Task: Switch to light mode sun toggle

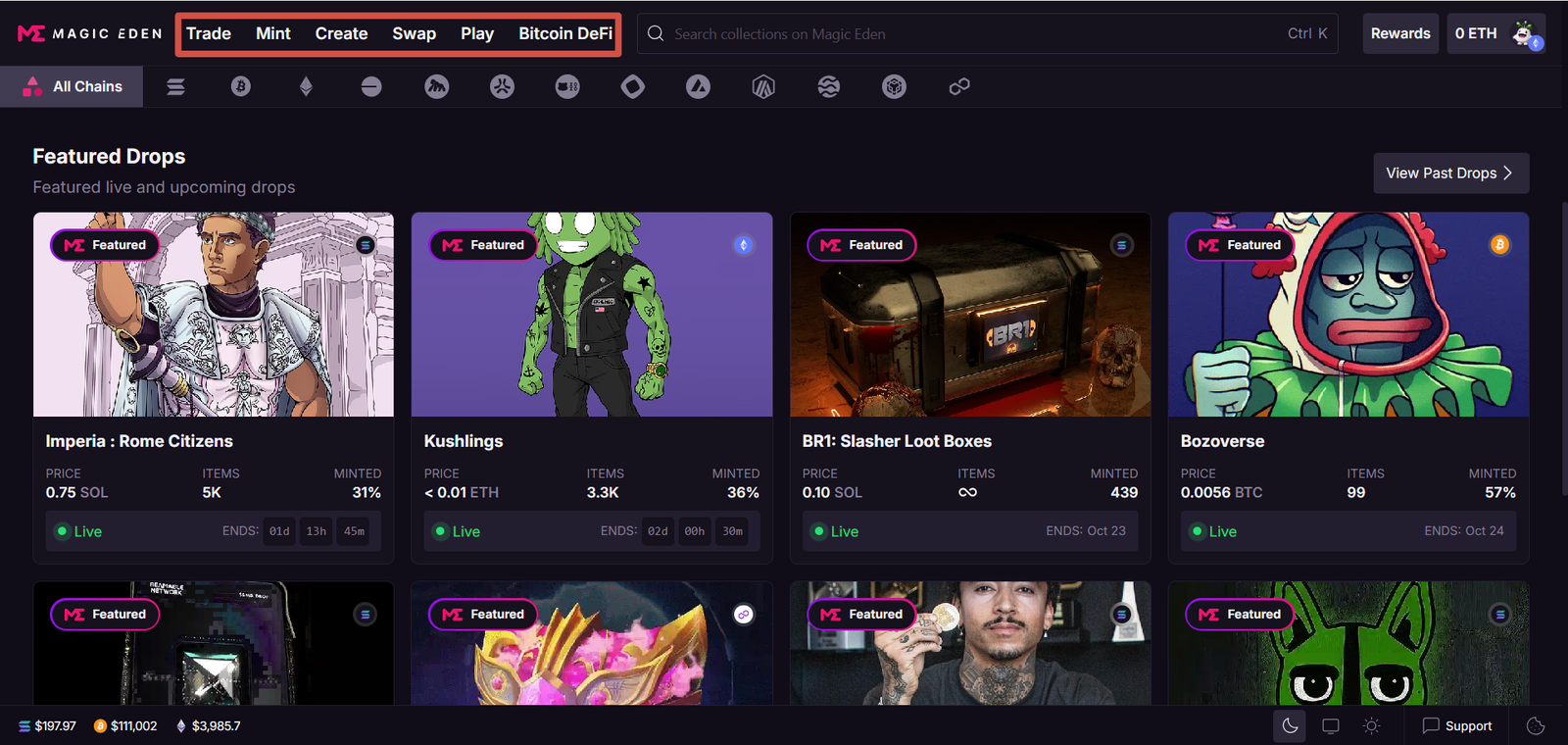Action: tap(1372, 726)
